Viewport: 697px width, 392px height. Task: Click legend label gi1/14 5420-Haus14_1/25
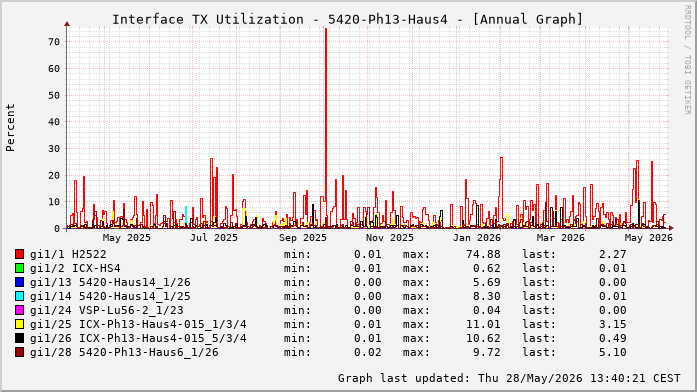click(x=110, y=296)
